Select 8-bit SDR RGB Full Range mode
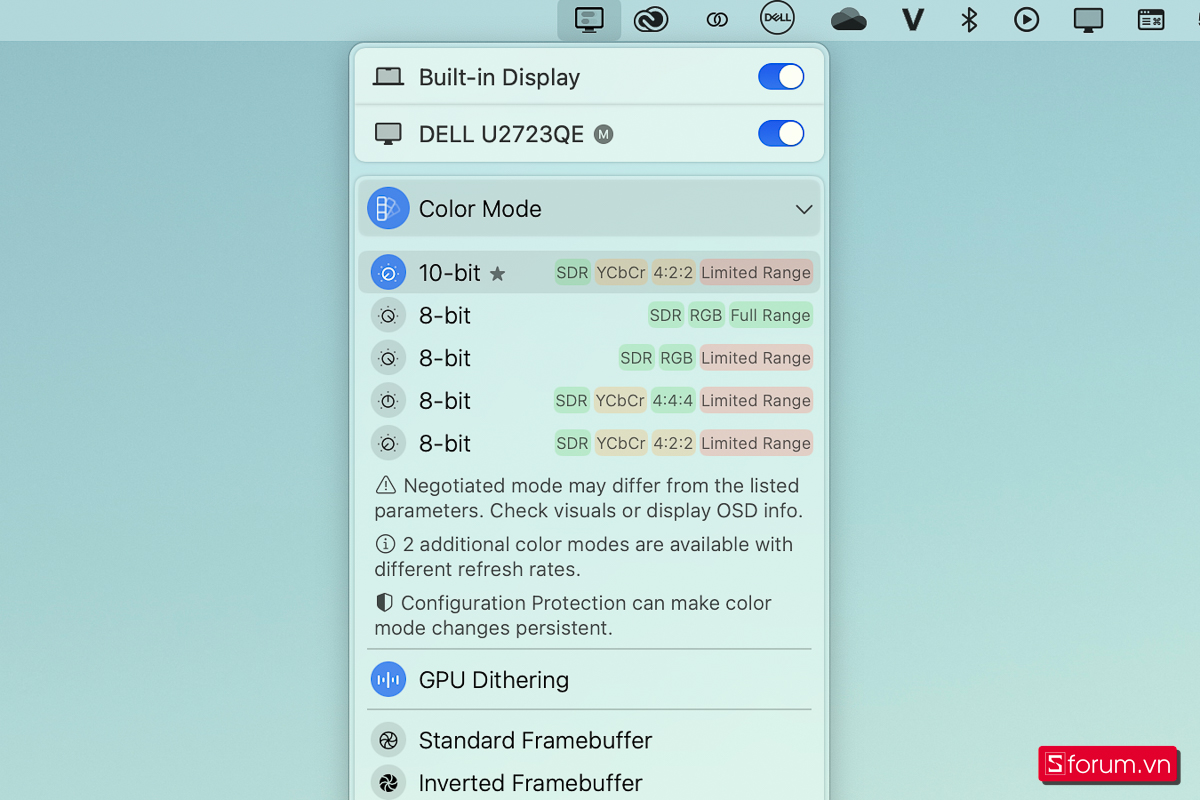1200x800 pixels. click(589, 315)
